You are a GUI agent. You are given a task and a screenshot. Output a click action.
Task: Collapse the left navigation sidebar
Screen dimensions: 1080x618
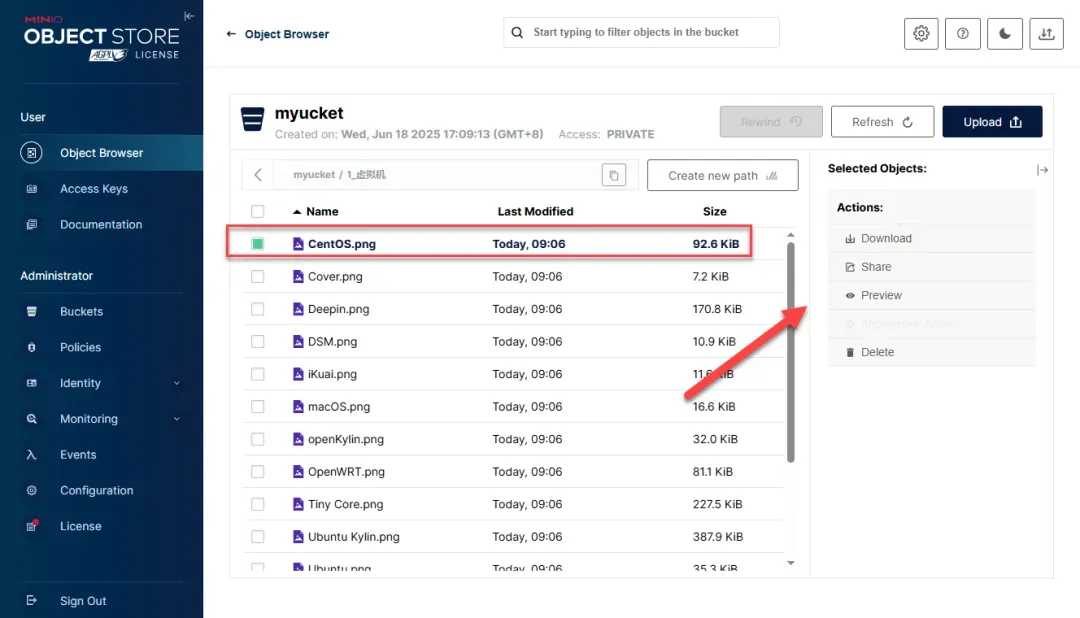[x=189, y=15]
